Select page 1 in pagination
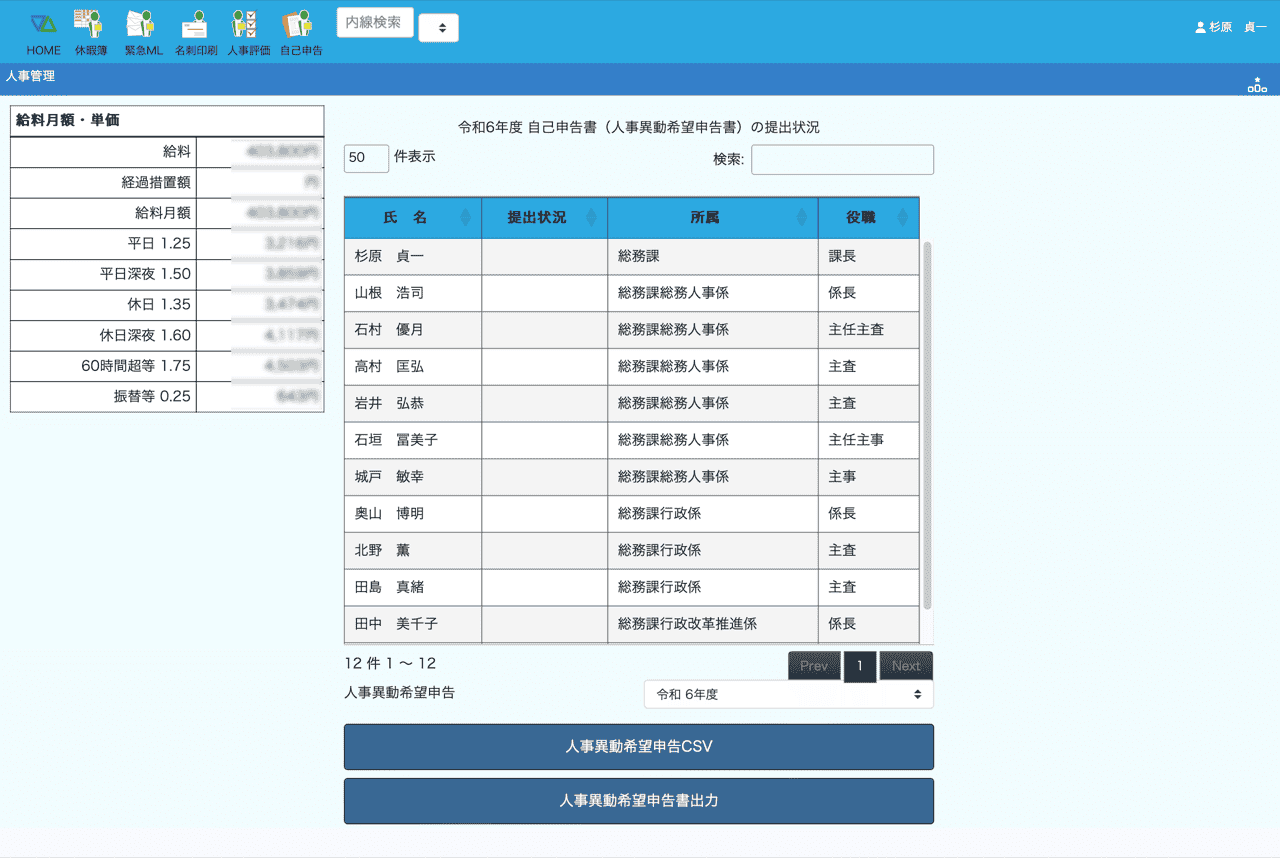Screen dimensions: 1280x858 [x=860, y=666]
